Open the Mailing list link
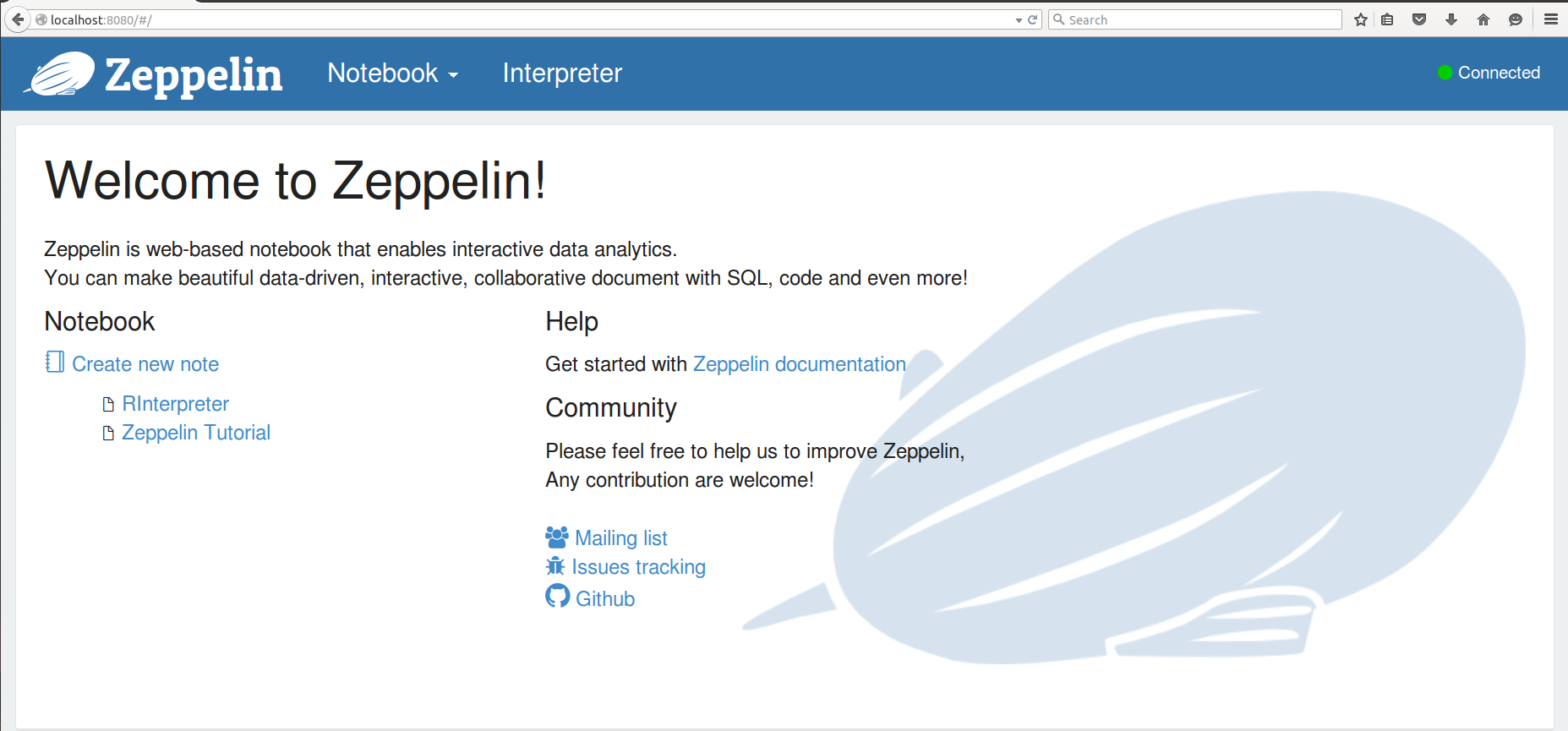Screen dimensions: 1568x731 click(x=621, y=538)
